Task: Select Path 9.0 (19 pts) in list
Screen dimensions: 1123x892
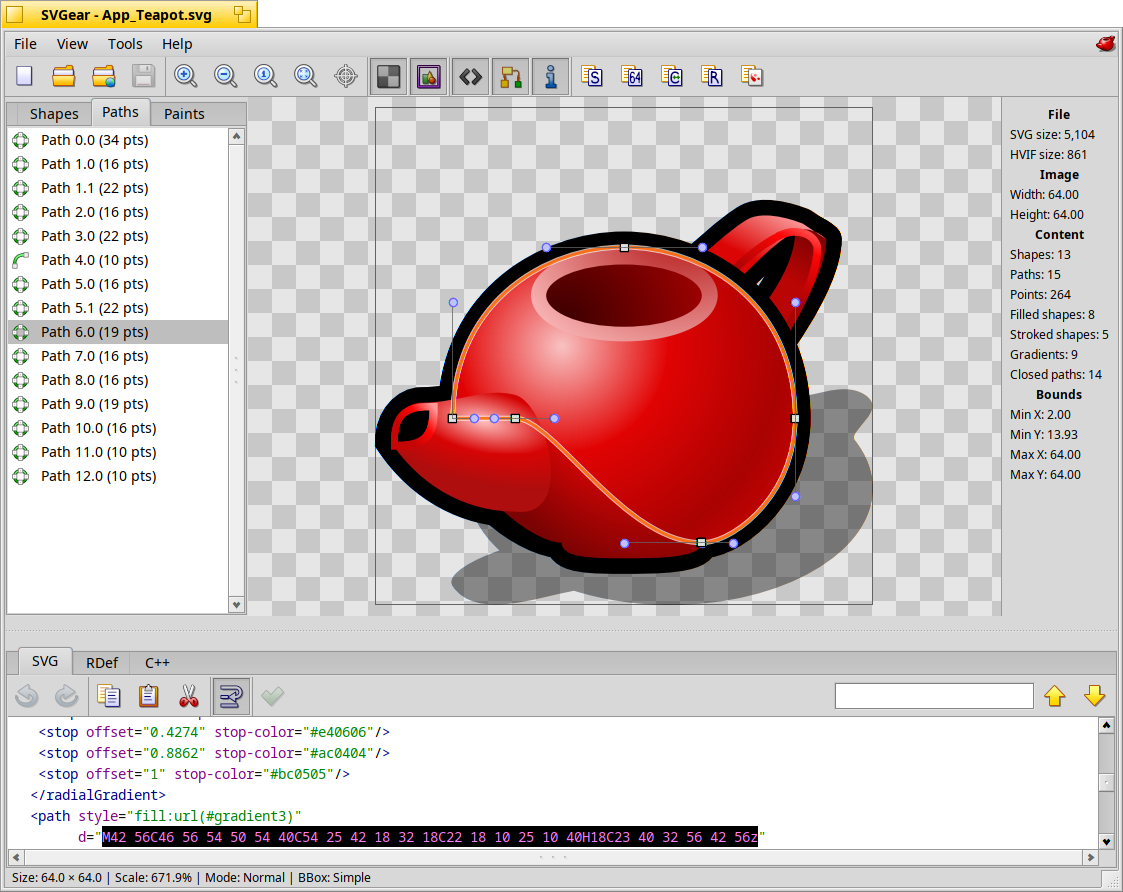Action: click(x=94, y=404)
